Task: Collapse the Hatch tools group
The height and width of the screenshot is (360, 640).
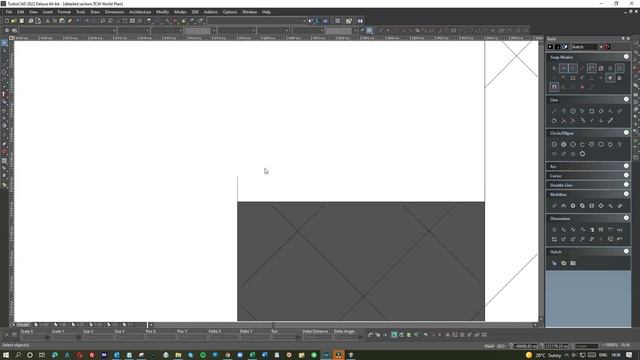Action: [x=626, y=251]
